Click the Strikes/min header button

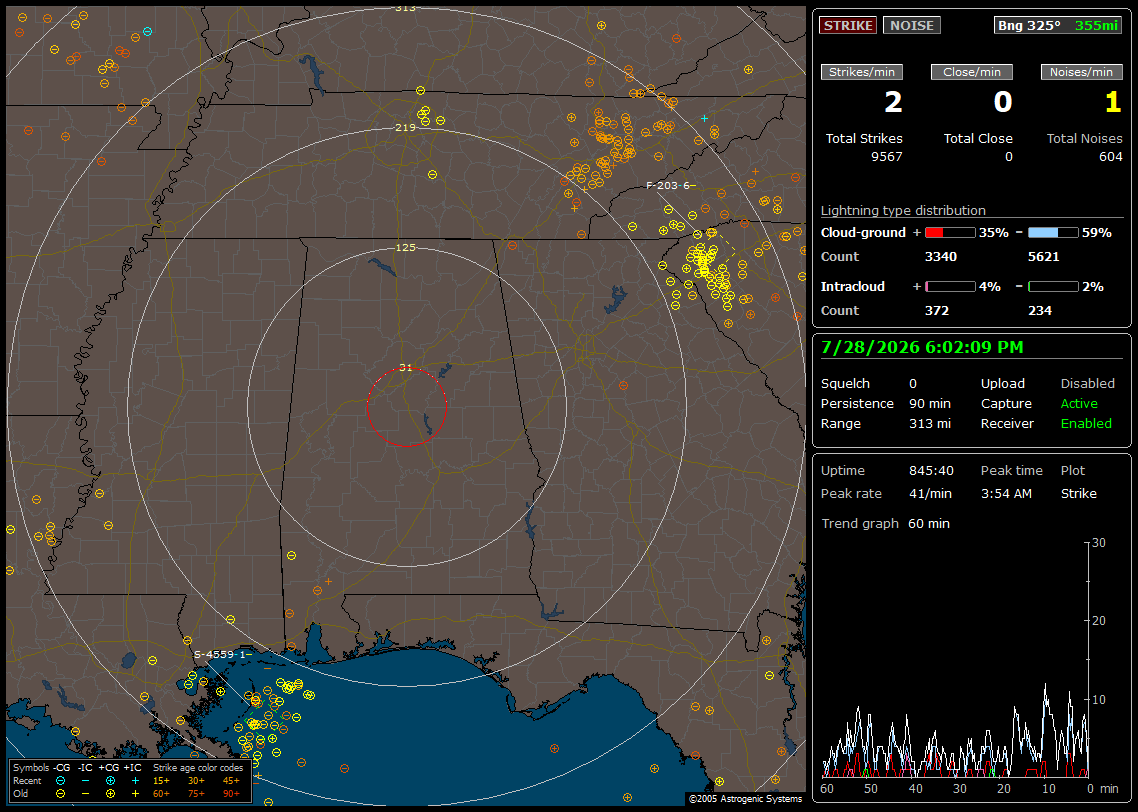[x=861, y=72]
